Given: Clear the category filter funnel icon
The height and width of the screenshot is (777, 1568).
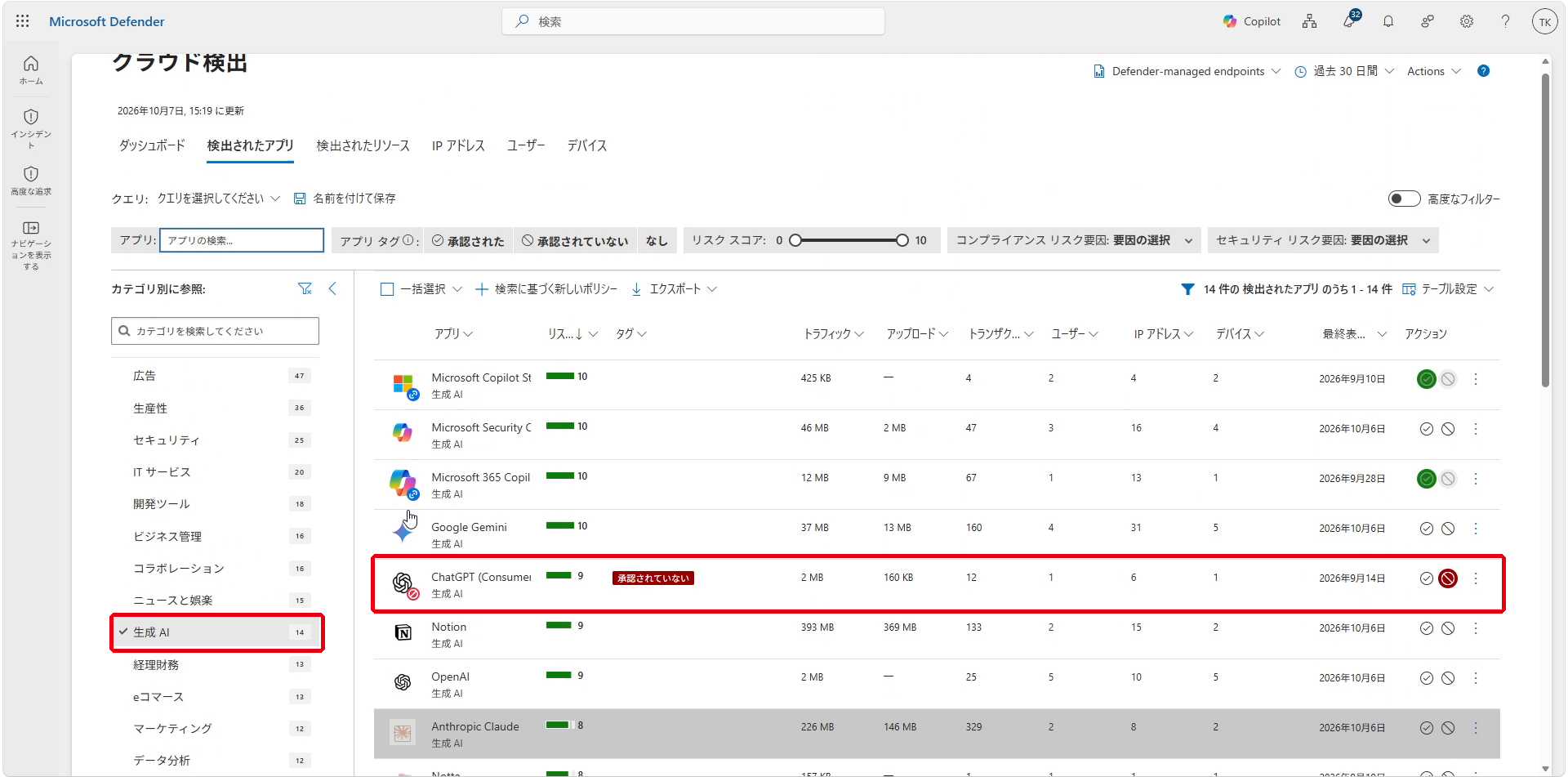Looking at the screenshot, I should (305, 288).
